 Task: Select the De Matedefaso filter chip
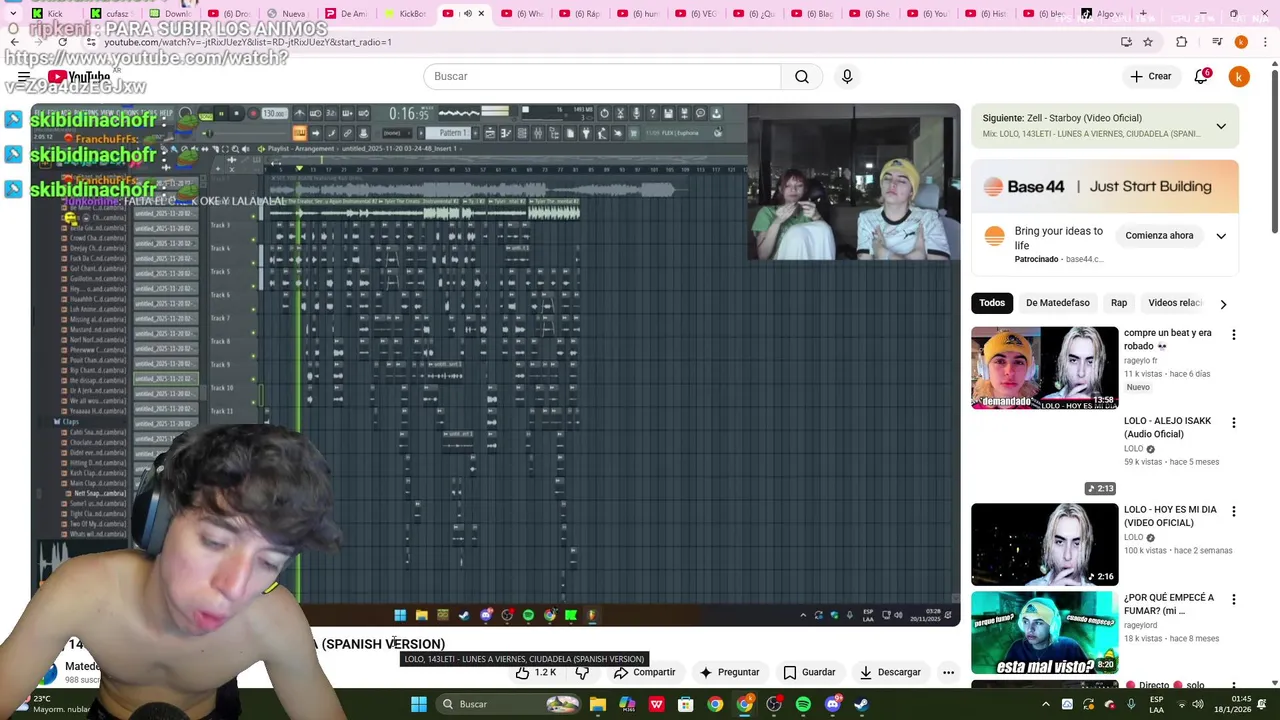point(1057,303)
